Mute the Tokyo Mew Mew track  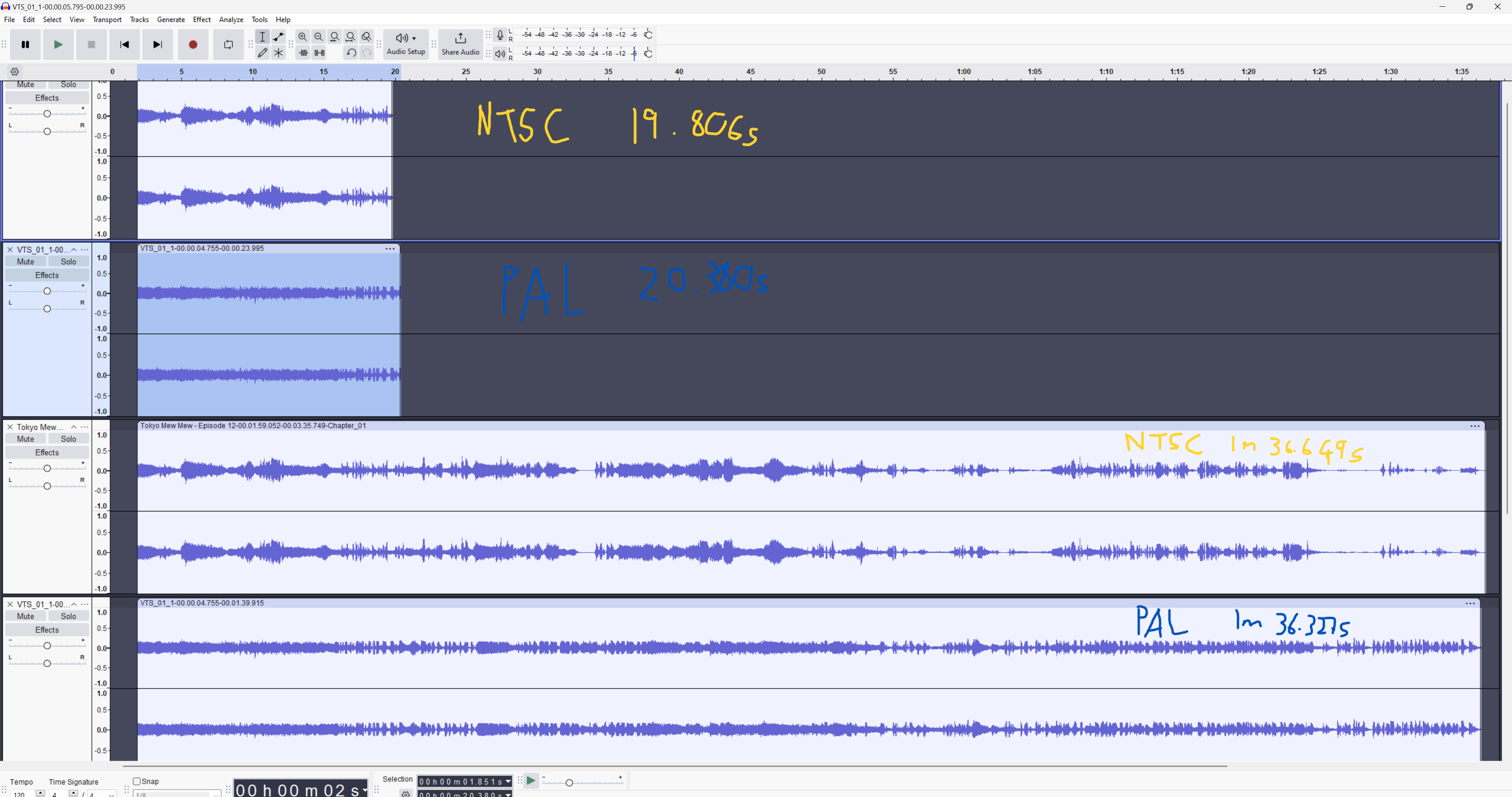click(25, 439)
